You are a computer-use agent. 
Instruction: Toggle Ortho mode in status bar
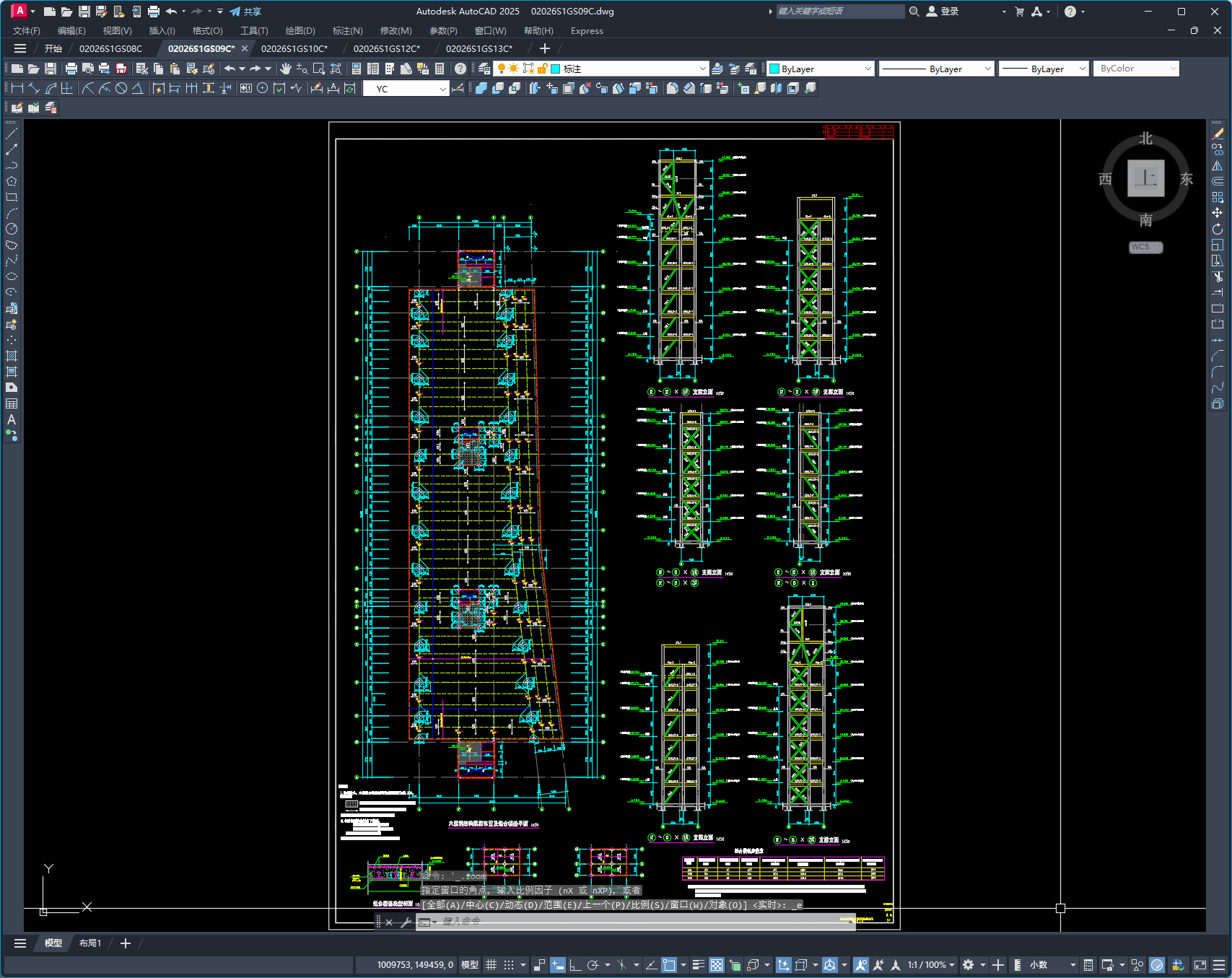[575, 965]
